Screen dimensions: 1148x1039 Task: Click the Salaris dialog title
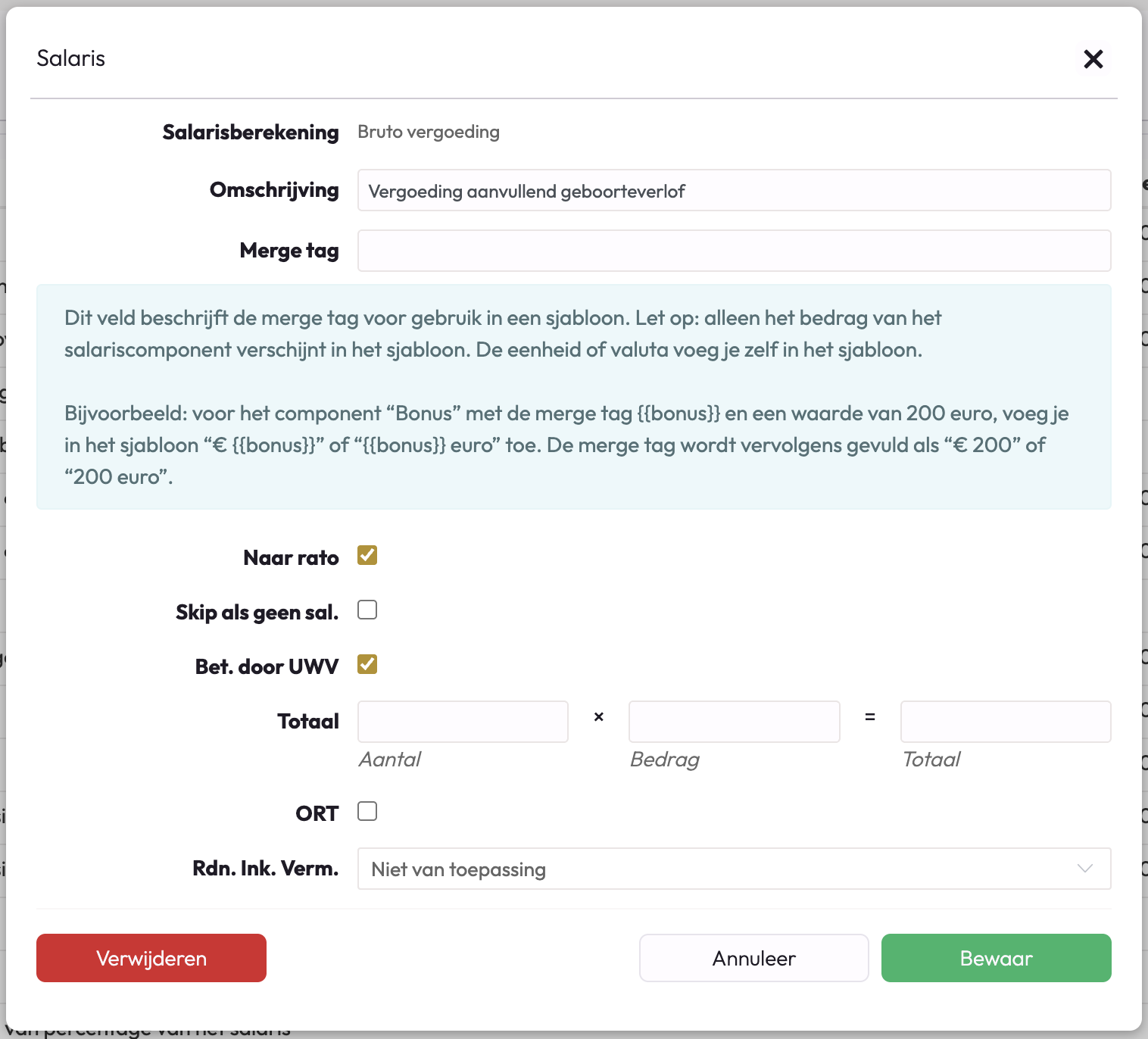coord(71,58)
